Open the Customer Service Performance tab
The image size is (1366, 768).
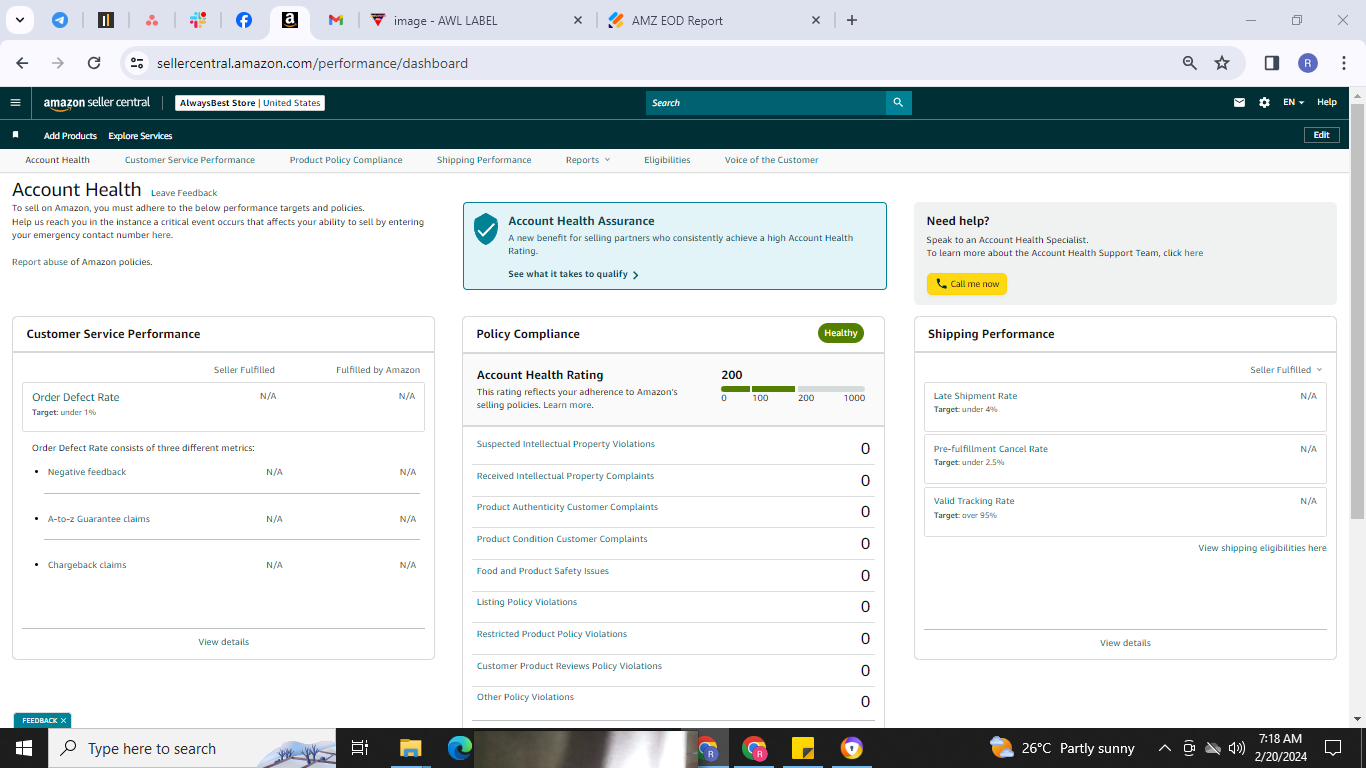[190, 160]
